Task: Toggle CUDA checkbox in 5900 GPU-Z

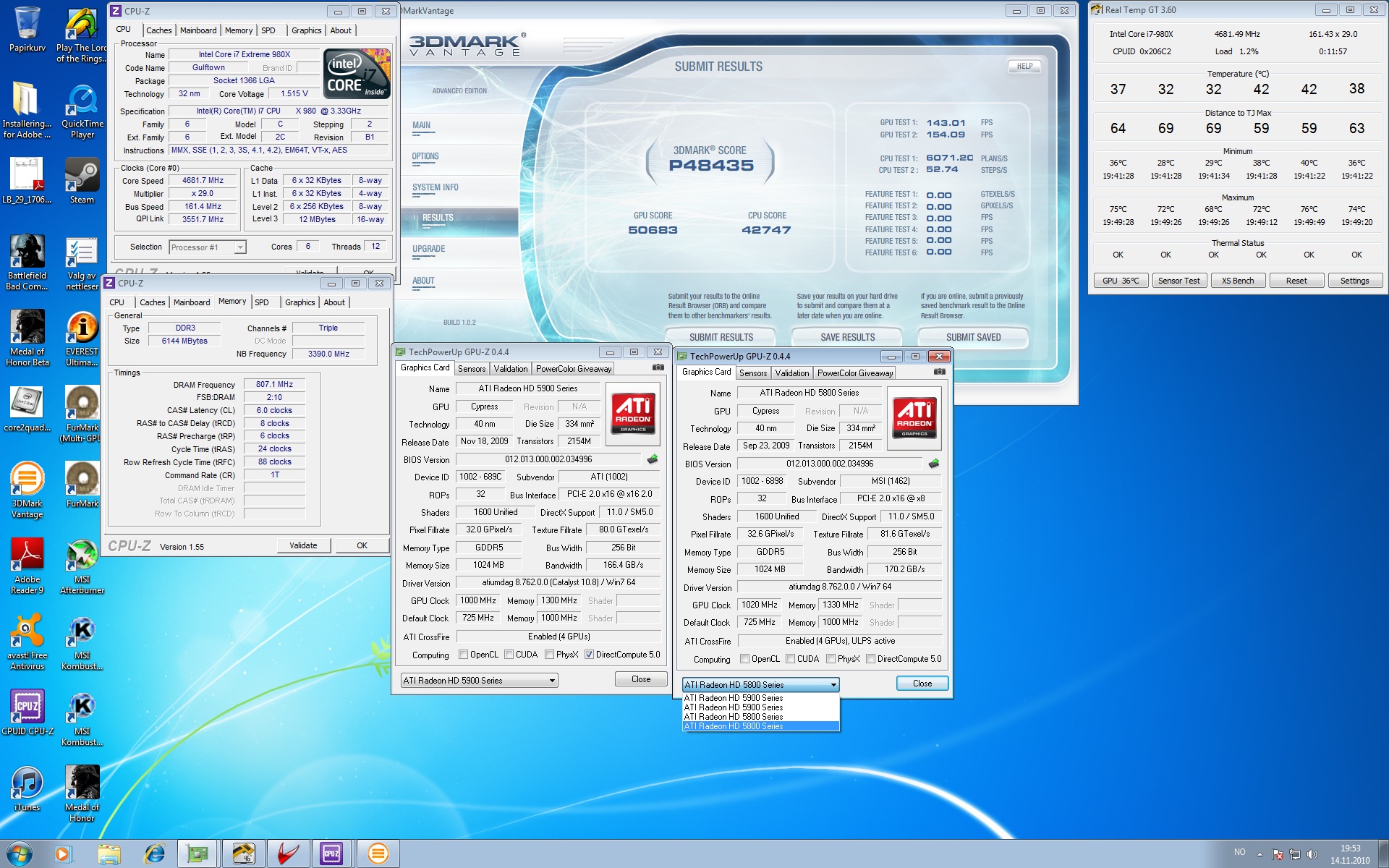Action: (x=509, y=655)
